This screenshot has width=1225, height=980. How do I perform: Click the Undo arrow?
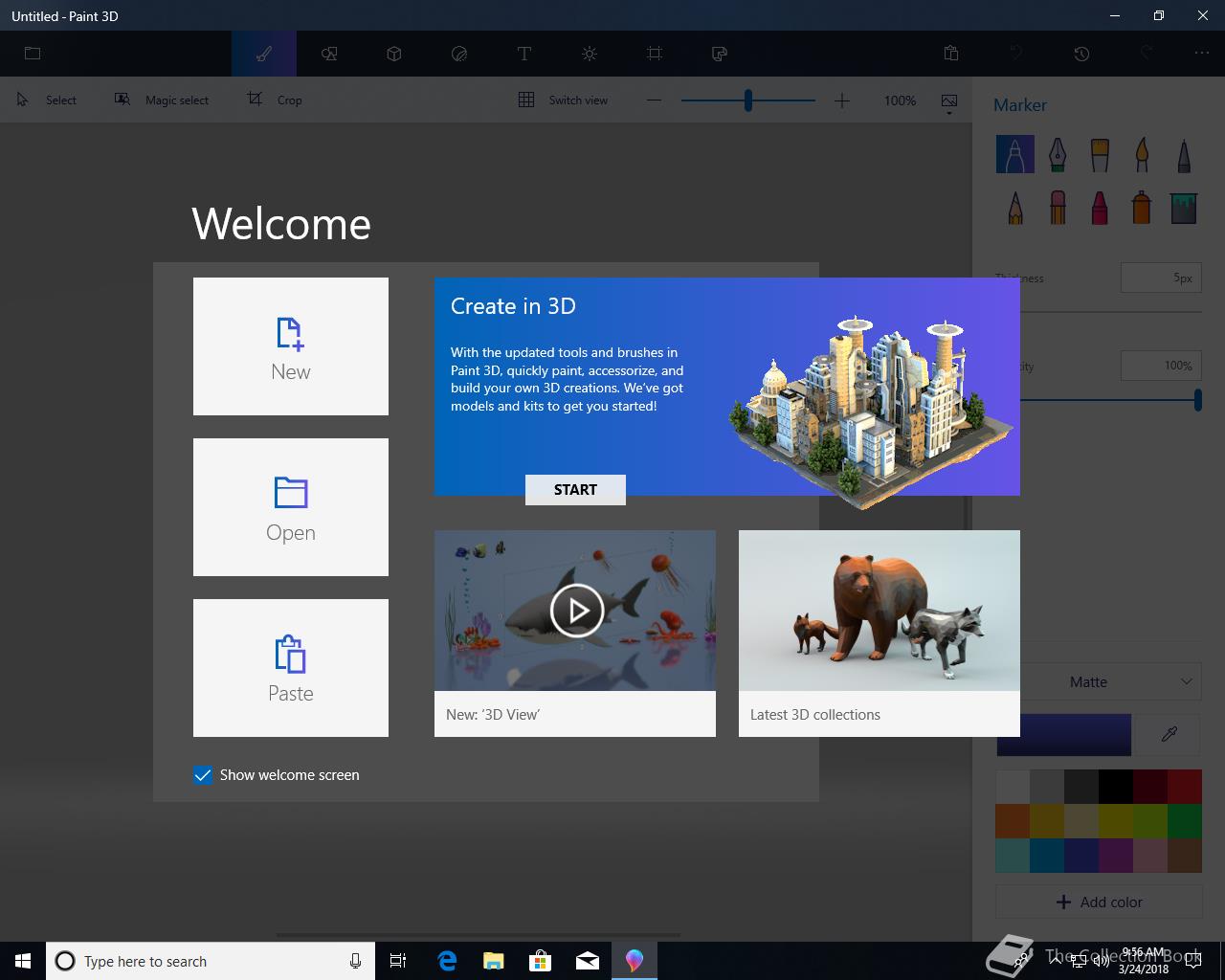[x=1016, y=54]
